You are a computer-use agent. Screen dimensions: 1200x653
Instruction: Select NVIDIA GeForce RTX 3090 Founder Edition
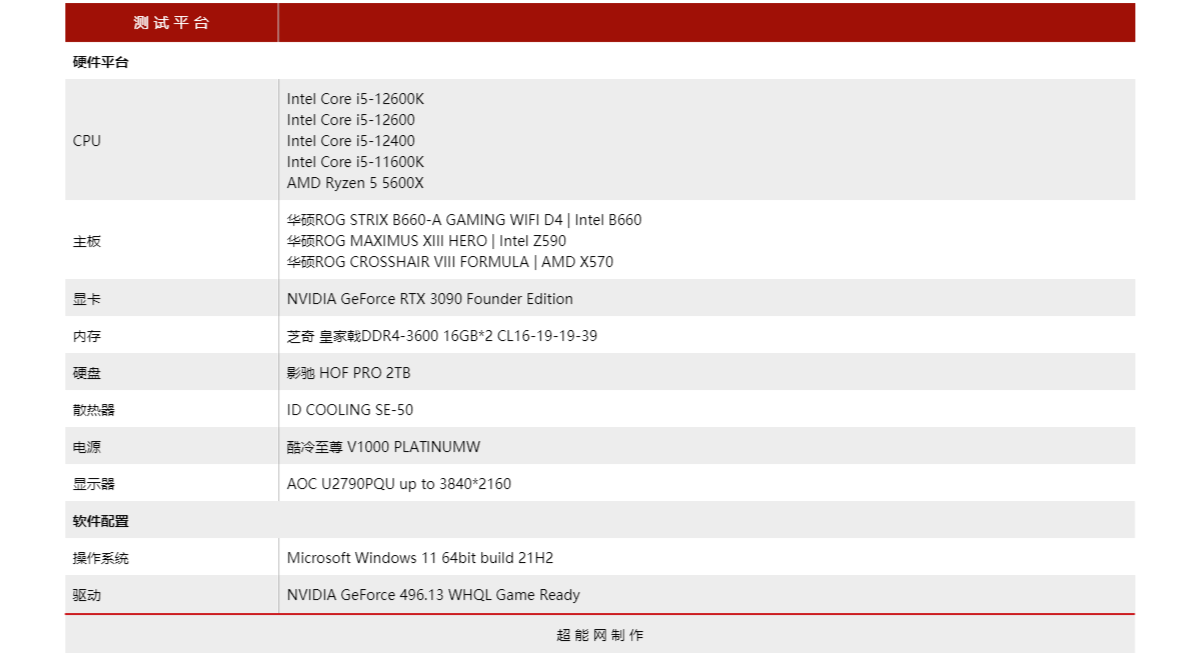tap(430, 299)
